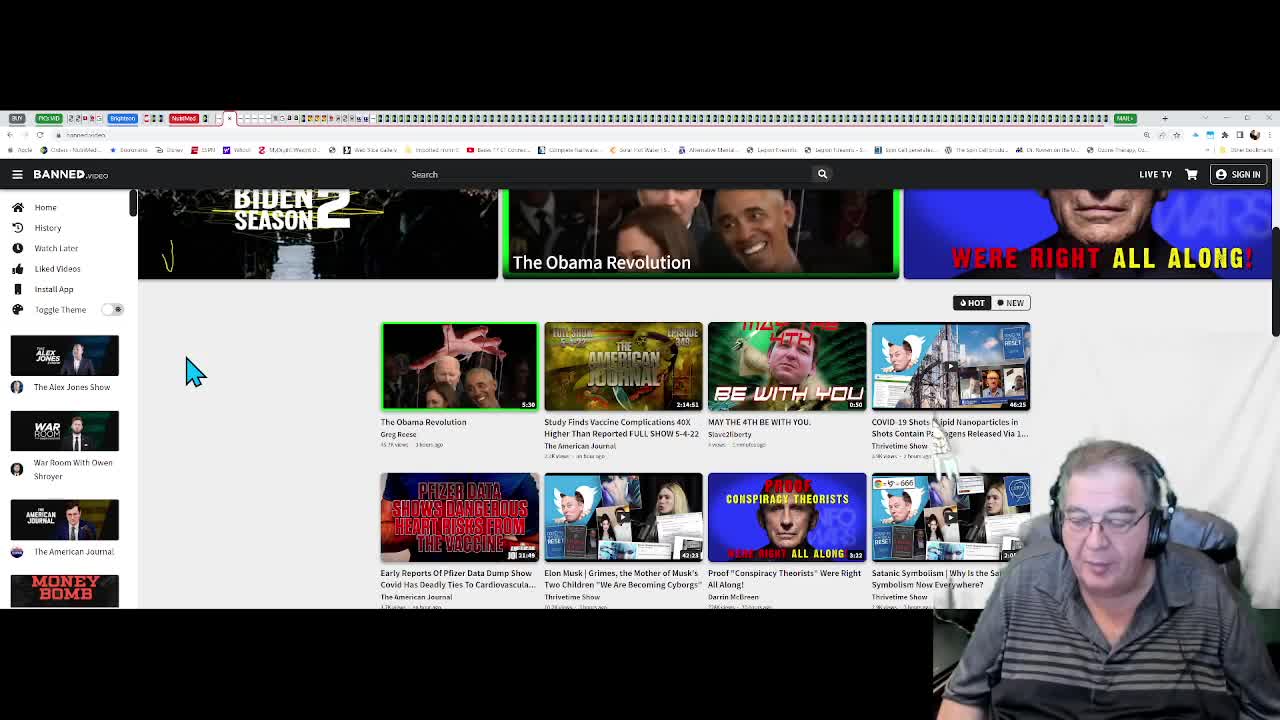Open The Obama Revolution featured banner
1280x720 pixels.
(x=700, y=233)
